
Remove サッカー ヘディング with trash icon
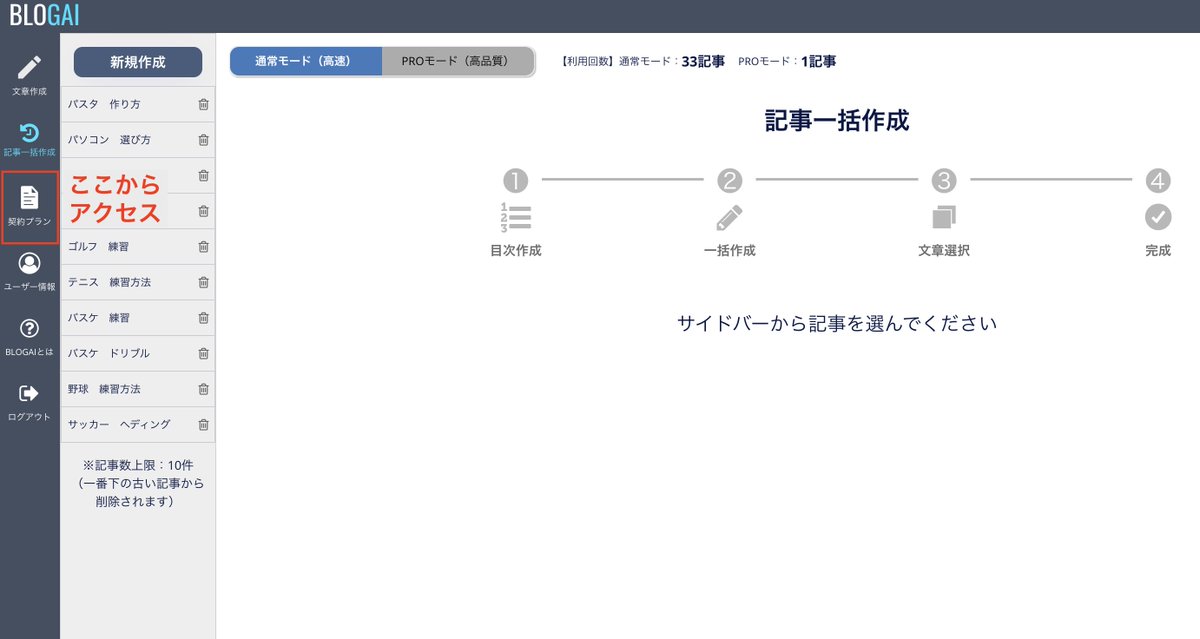[x=203, y=424]
